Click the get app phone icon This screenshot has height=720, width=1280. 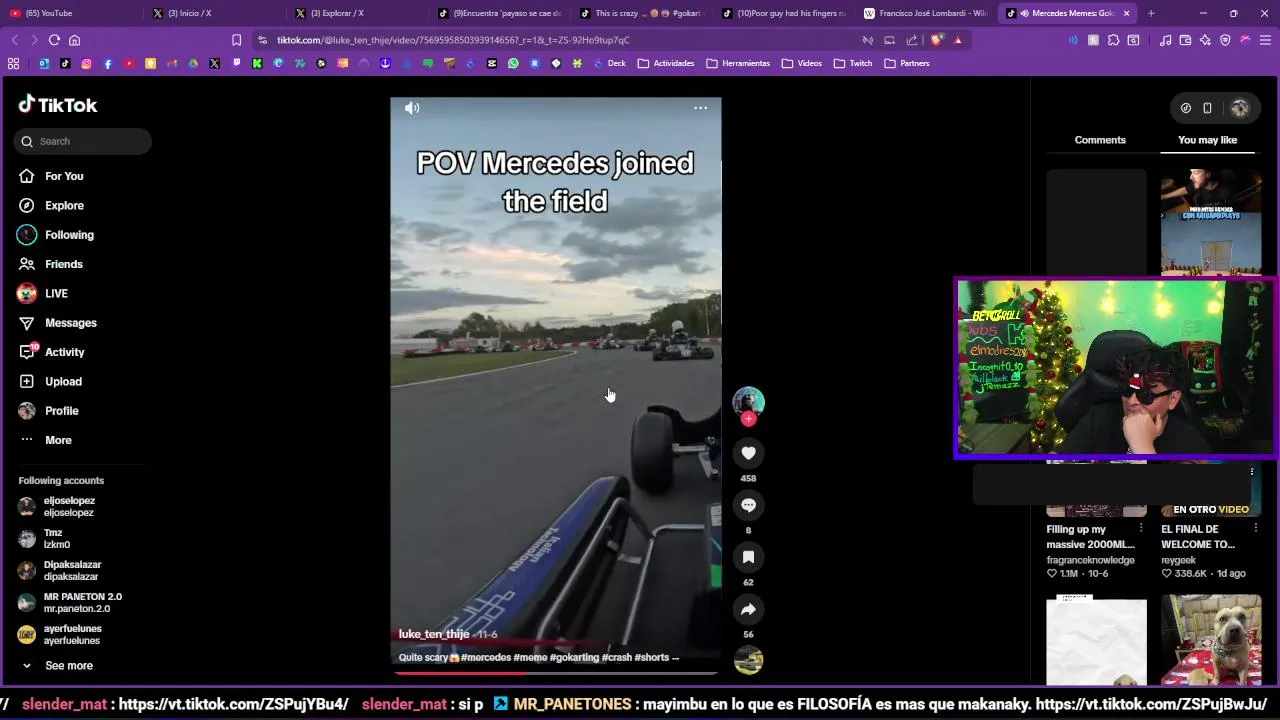[1207, 108]
